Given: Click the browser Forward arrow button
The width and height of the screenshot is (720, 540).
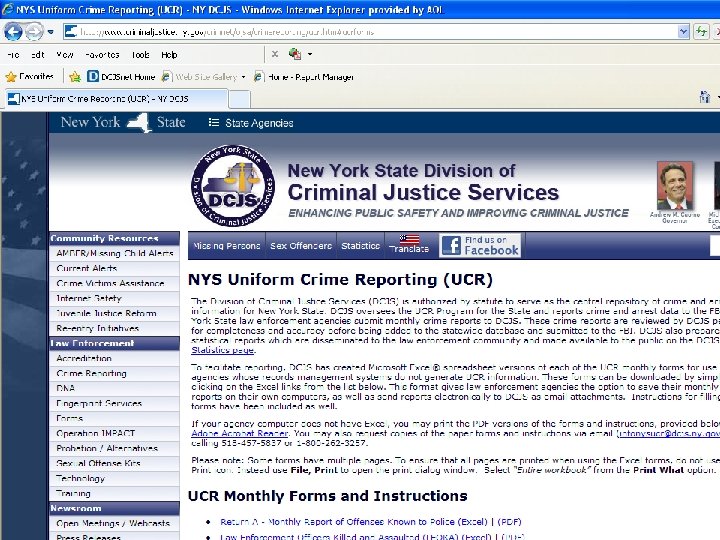Looking at the screenshot, I should [x=34, y=32].
